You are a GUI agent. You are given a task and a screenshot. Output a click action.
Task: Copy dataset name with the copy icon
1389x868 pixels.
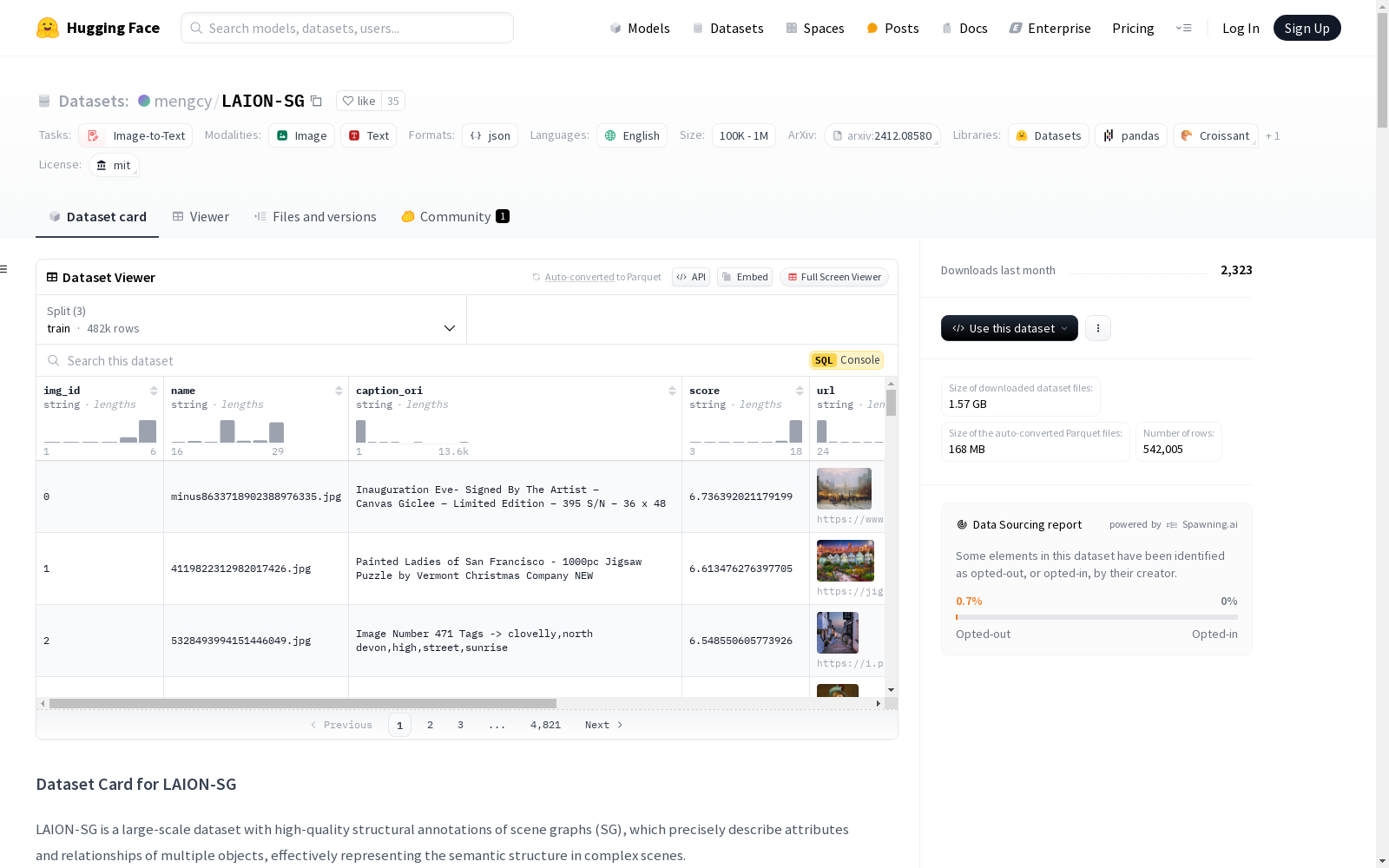pos(317,101)
